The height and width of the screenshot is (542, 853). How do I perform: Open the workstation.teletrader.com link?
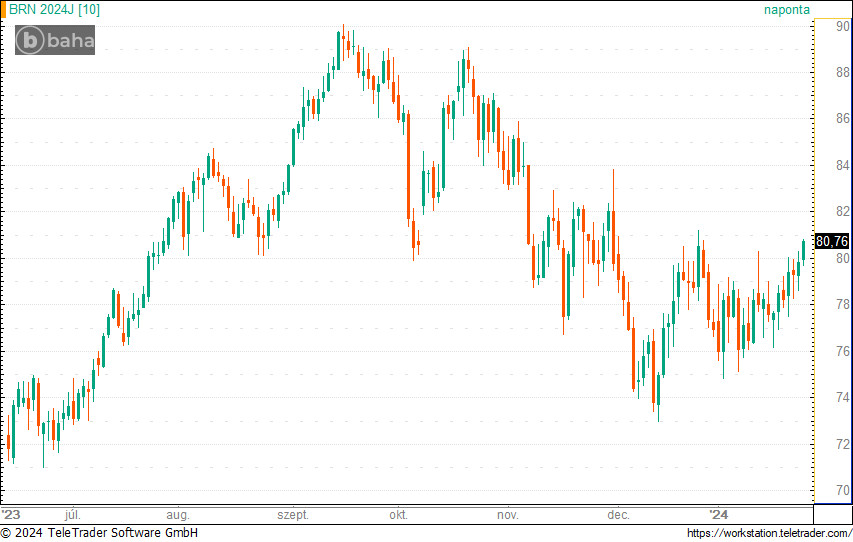pos(769,533)
